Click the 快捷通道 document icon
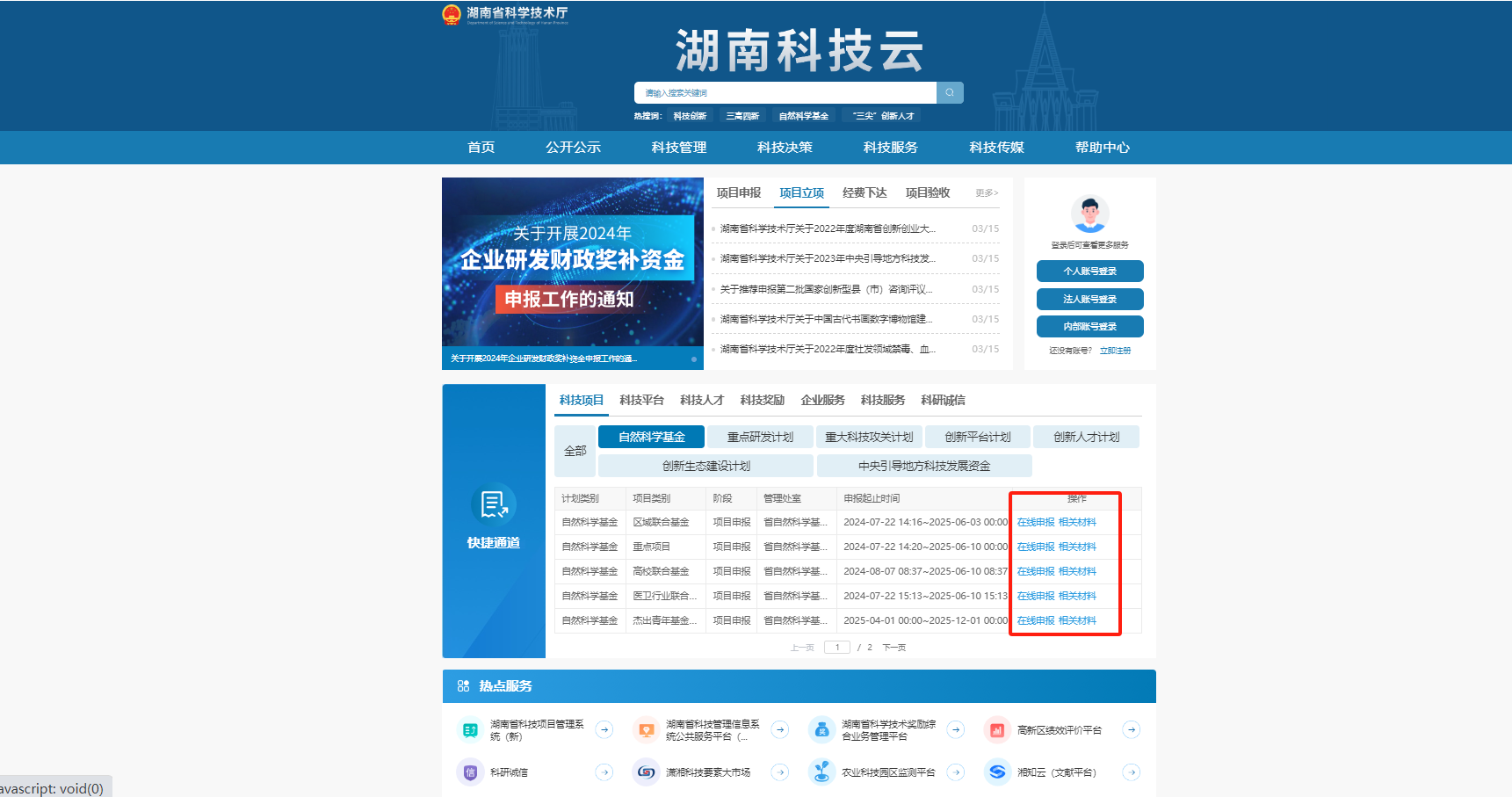Viewport: 1512px width, 797px height. [493, 504]
